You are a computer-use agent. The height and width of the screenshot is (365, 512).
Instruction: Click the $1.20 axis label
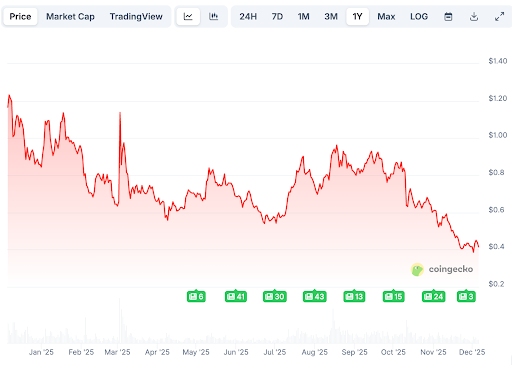pos(498,98)
